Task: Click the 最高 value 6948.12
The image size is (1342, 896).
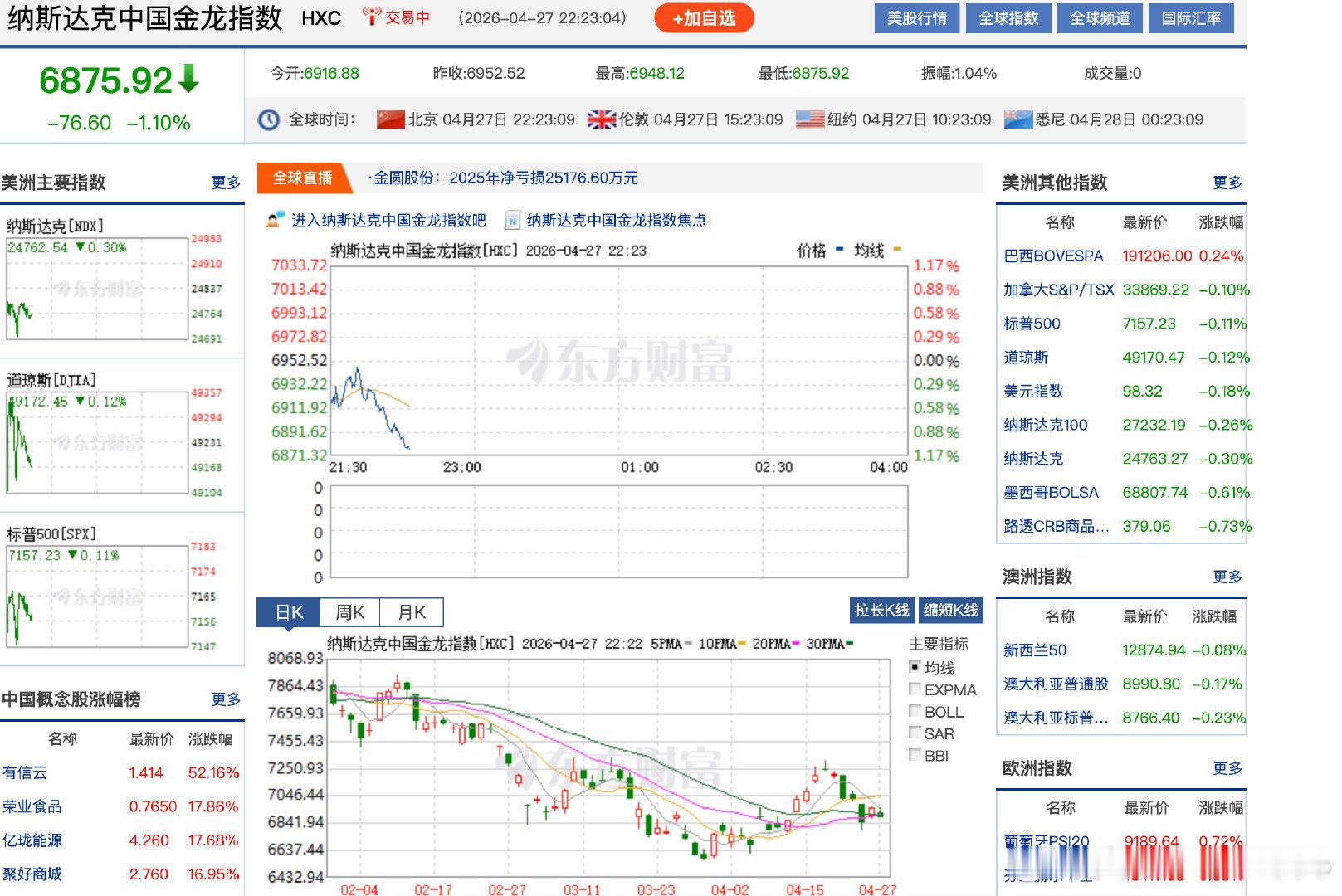Action: (657, 73)
